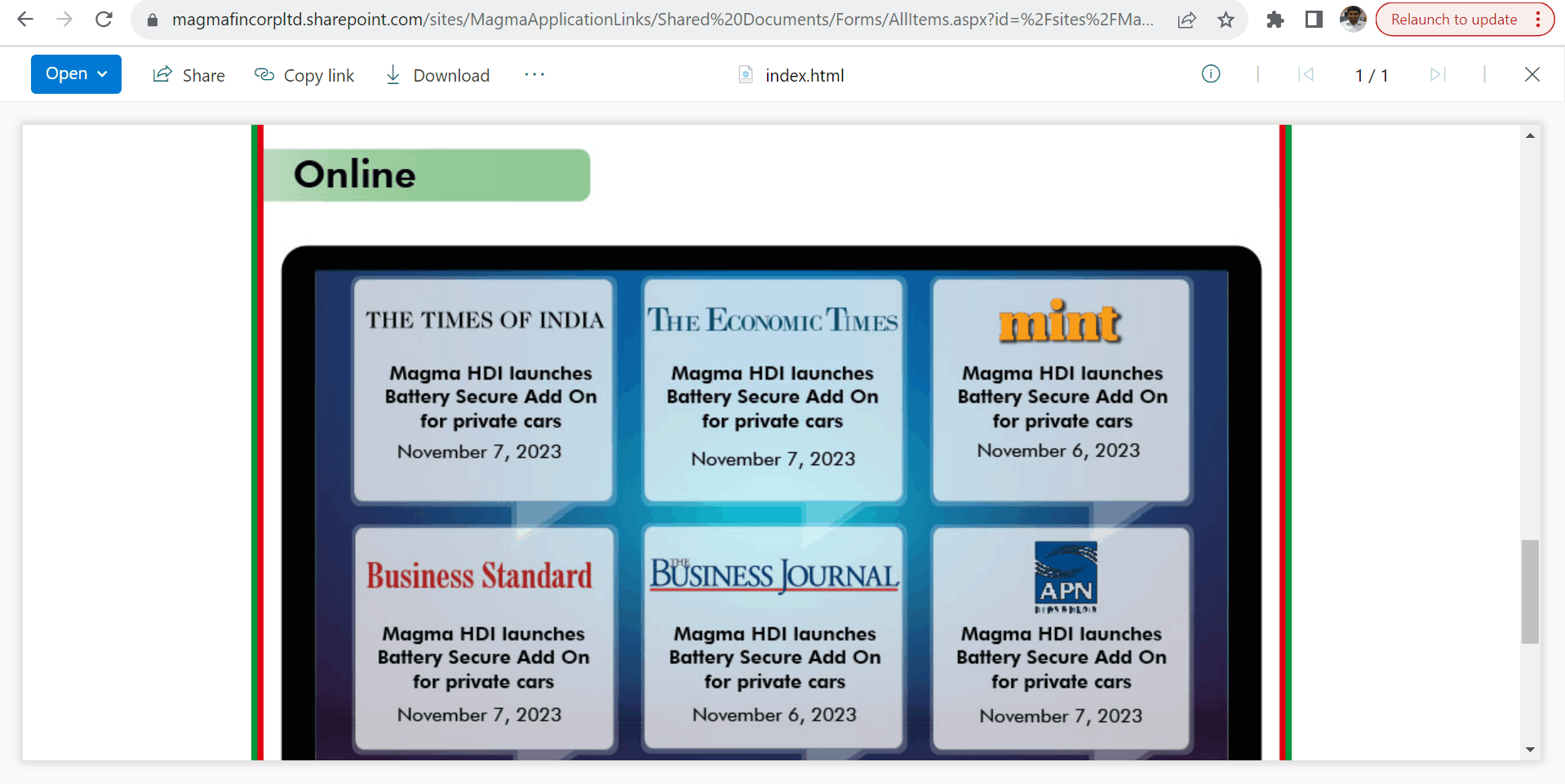Click the vertical scrollbar thumb

(x=1530, y=591)
